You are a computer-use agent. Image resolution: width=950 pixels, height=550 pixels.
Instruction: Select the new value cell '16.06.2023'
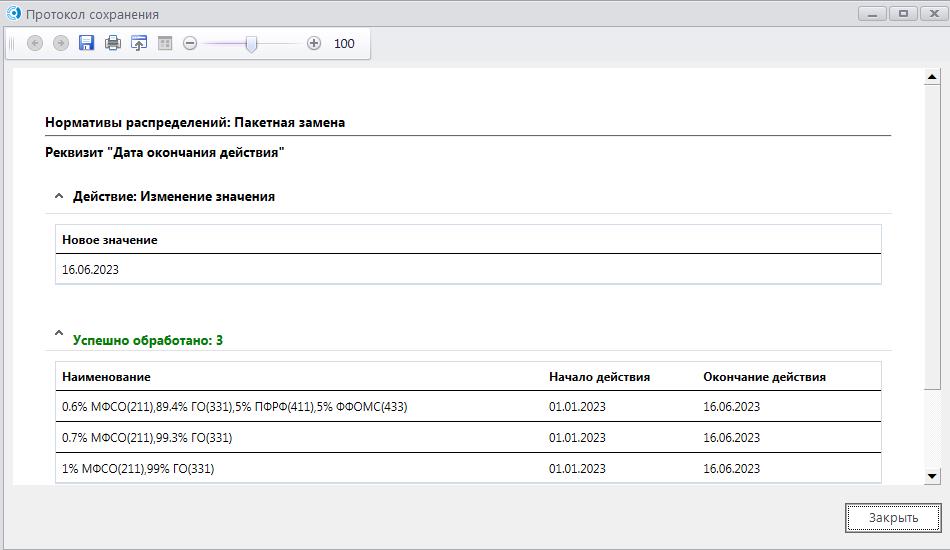[x=468, y=270]
